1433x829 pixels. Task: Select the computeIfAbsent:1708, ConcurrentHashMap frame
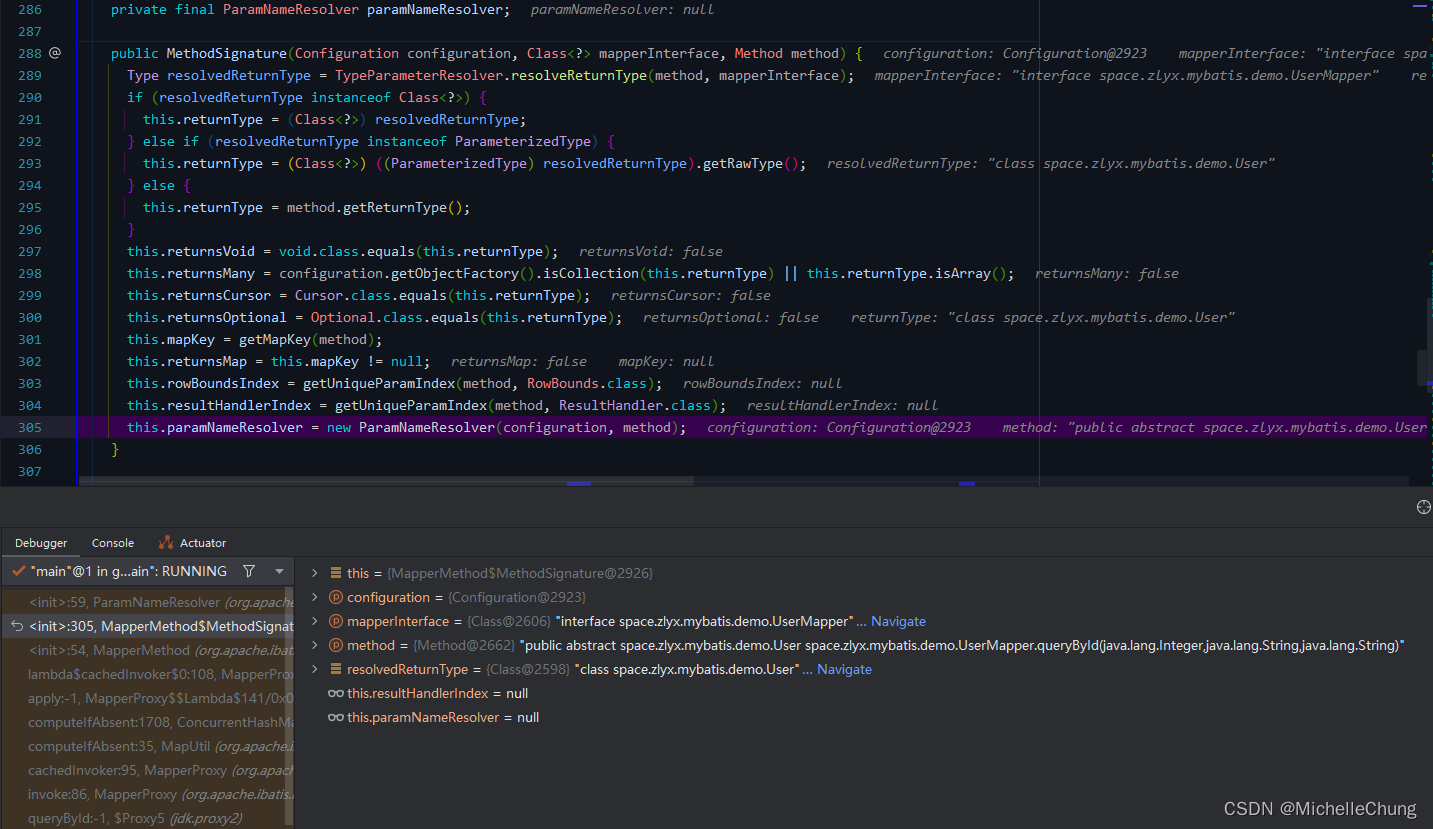(147, 722)
